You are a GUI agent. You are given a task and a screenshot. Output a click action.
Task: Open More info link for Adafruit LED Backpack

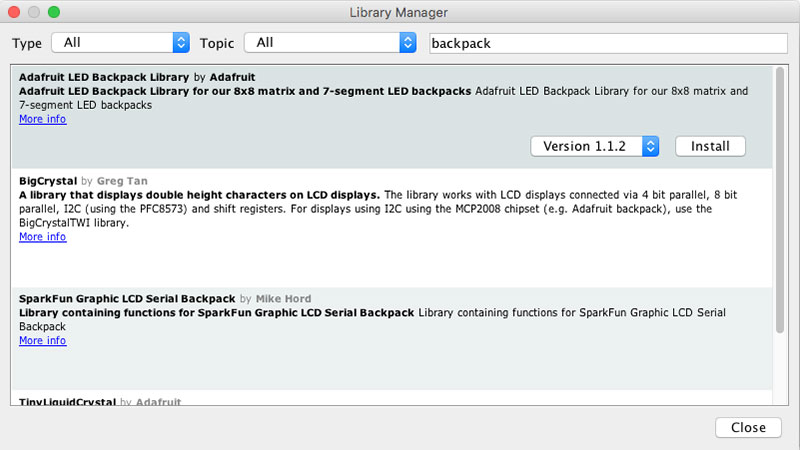pyautogui.click(x=42, y=119)
